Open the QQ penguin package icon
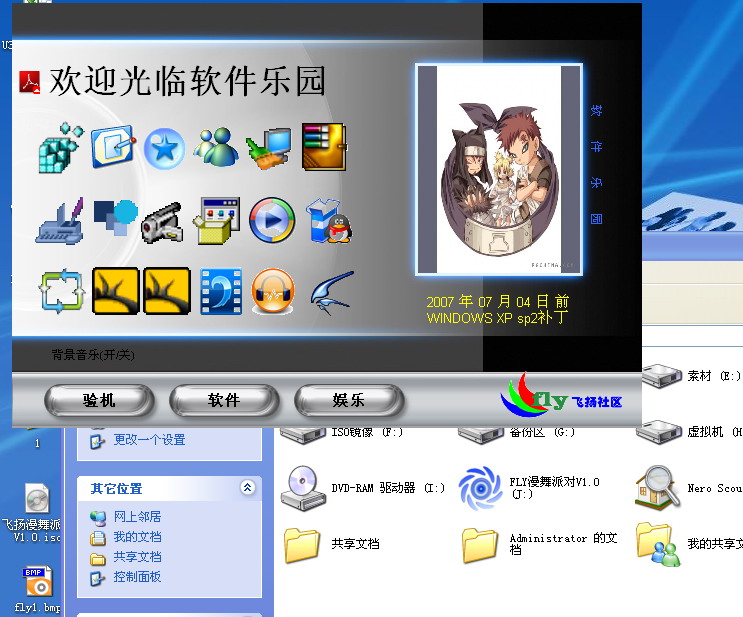The height and width of the screenshot is (617, 743). point(329,221)
